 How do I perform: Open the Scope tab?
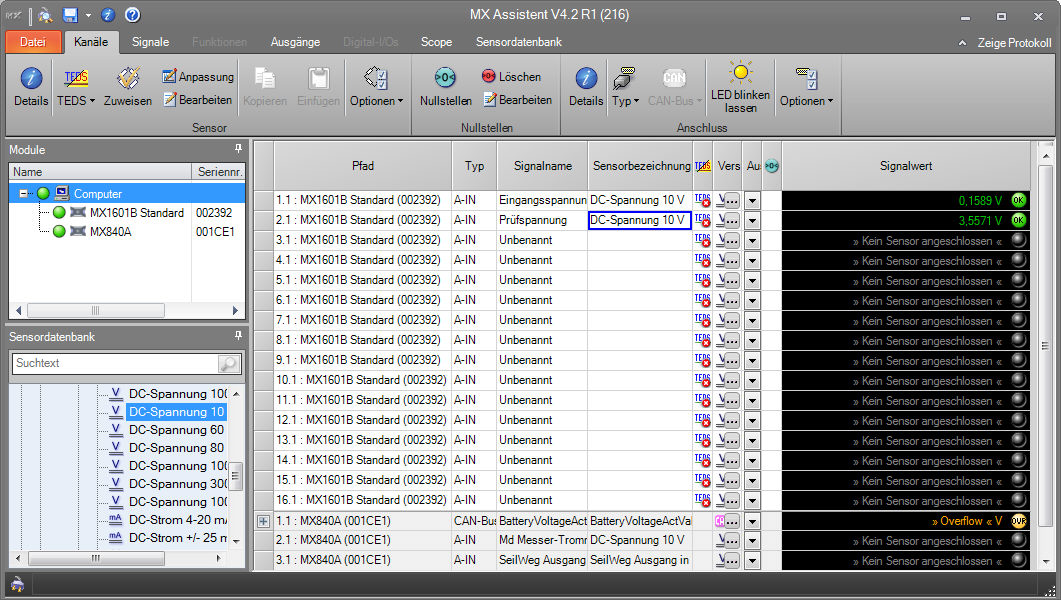click(x=436, y=42)
